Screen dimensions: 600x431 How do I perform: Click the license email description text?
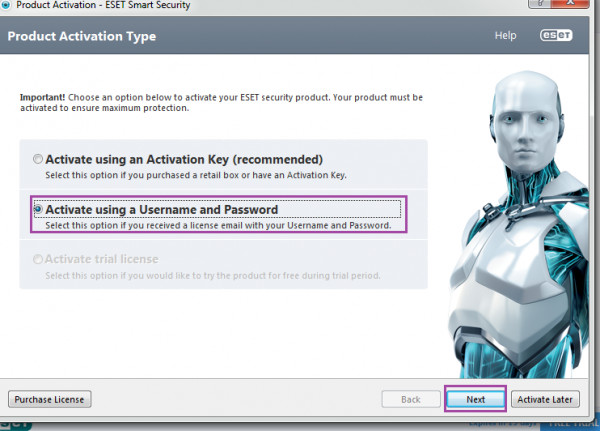217,225
